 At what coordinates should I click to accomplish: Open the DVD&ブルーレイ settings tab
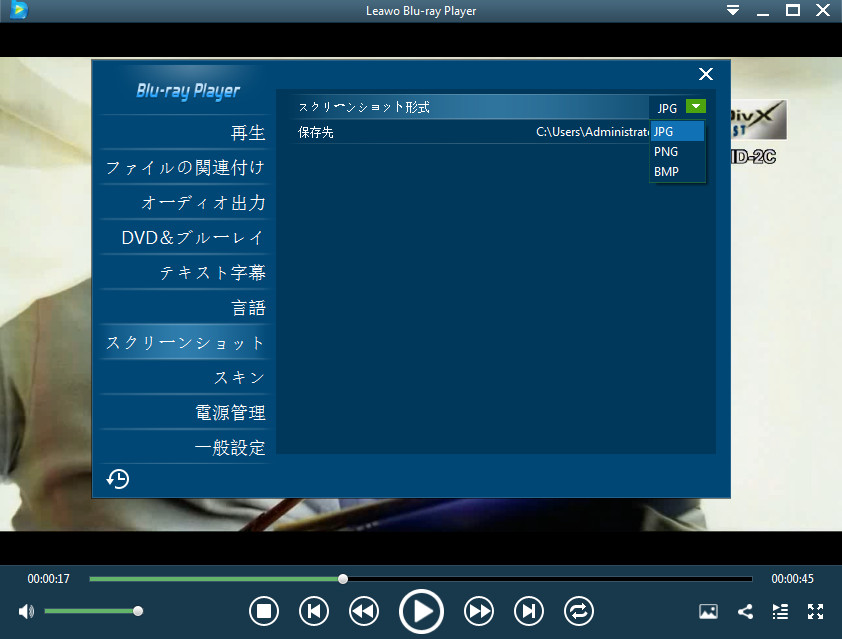pyautogui.click(x=185, y=237)
